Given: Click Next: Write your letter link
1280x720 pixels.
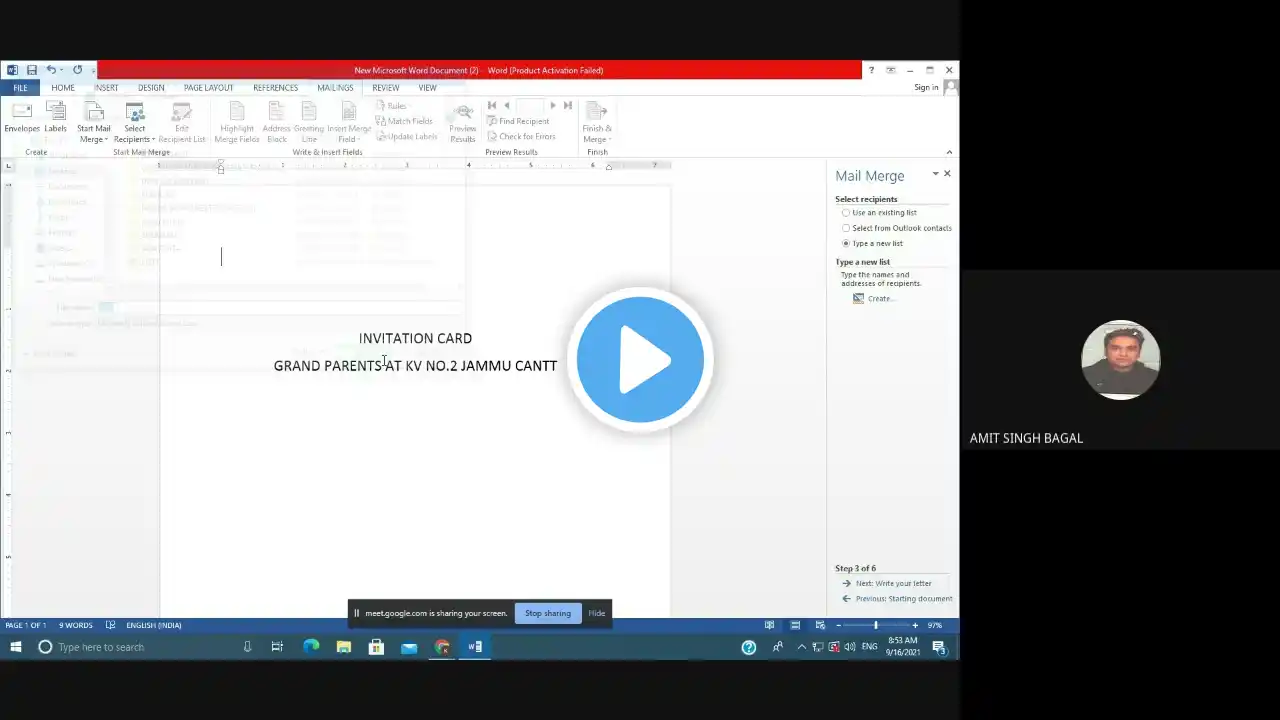Looking at the screenshot, I should 887,583.
